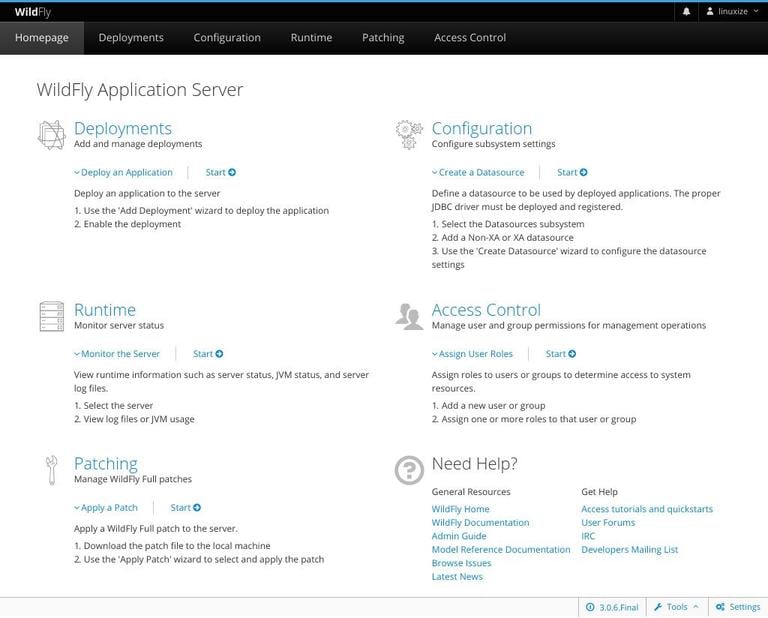This screenshot has height=618, width=768.
Task: Collapse the Deploy an Application section
Action: [x=124, y=172]
